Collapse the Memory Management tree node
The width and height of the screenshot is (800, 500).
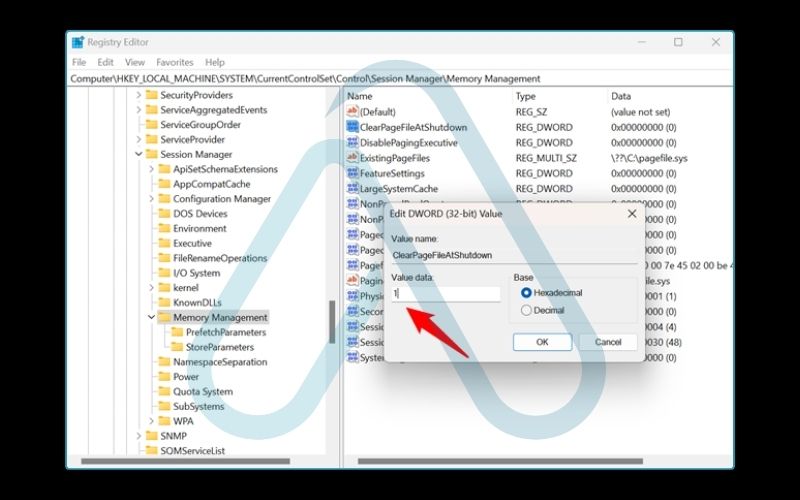[x=151, y=317]
